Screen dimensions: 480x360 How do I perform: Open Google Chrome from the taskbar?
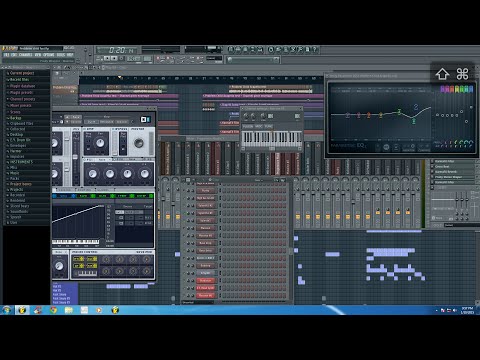(53, 310)
